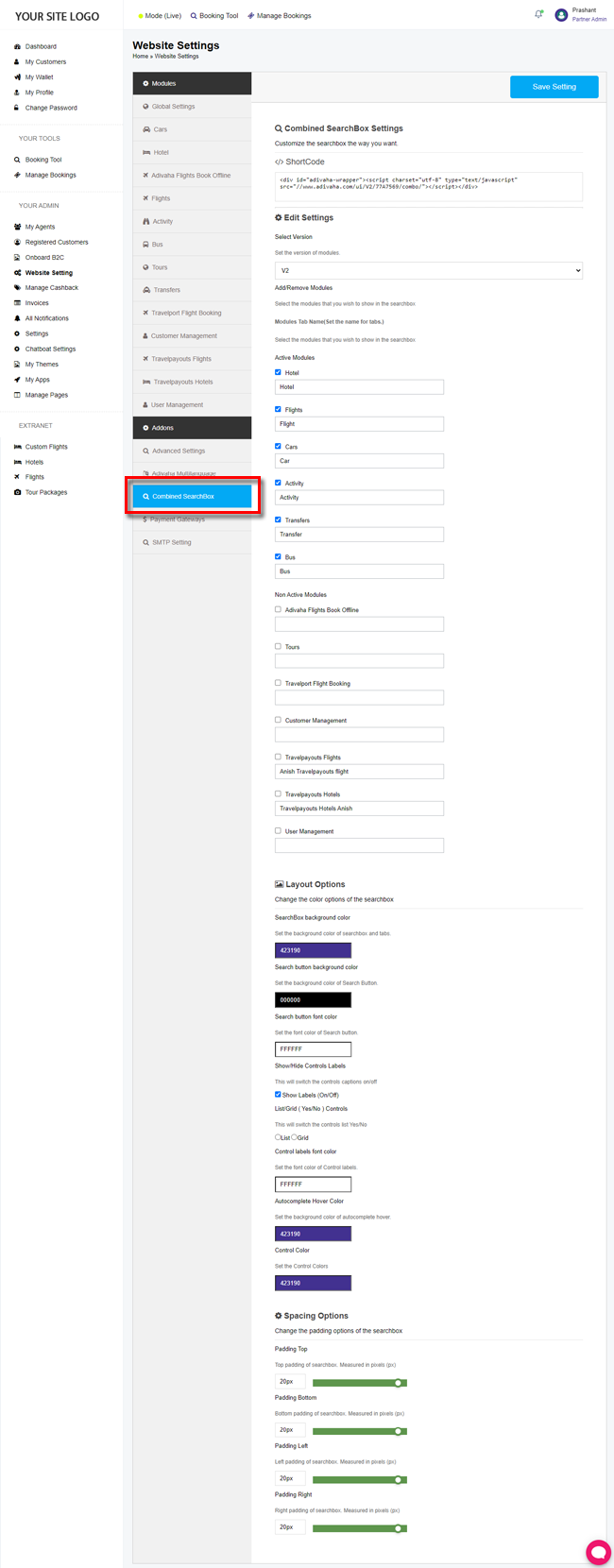Open Manage Bookings link in top bar
Viewport: 614px width, 1568px height.
coord(280,16)
